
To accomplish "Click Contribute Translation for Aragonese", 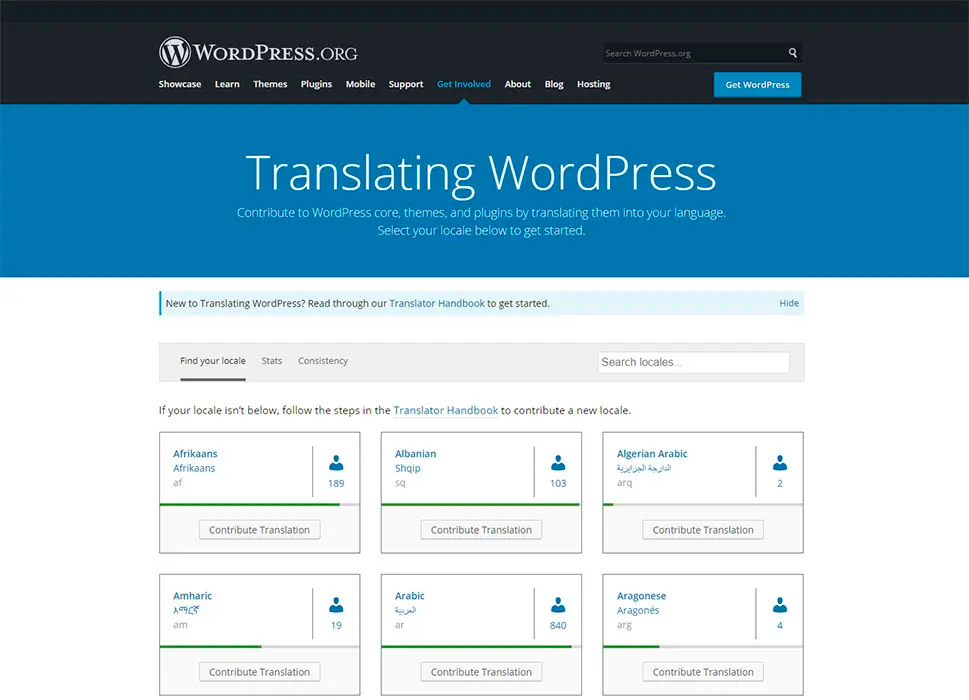I will tap(703, 672).
